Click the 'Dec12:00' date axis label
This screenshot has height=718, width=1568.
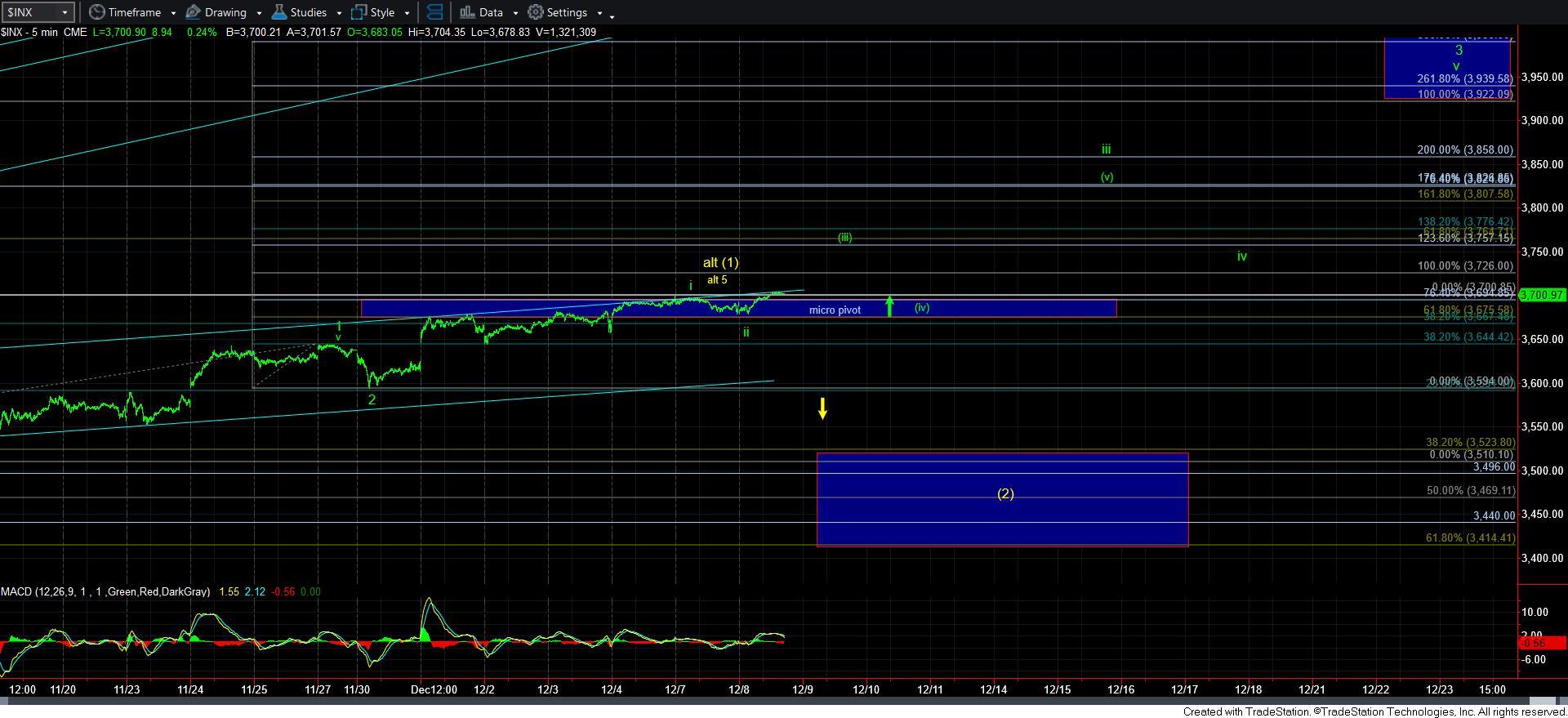pyautogui.click(x=434, y=689)
